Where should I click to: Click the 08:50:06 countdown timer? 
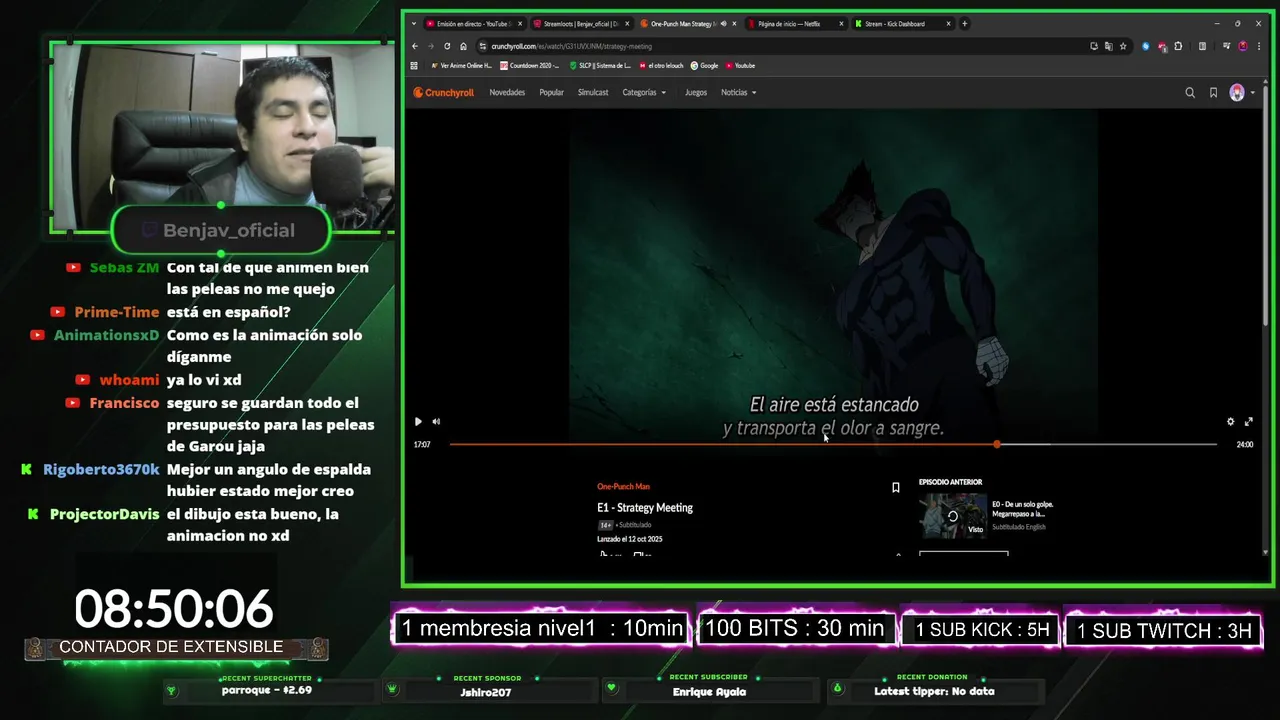(173, 609)
